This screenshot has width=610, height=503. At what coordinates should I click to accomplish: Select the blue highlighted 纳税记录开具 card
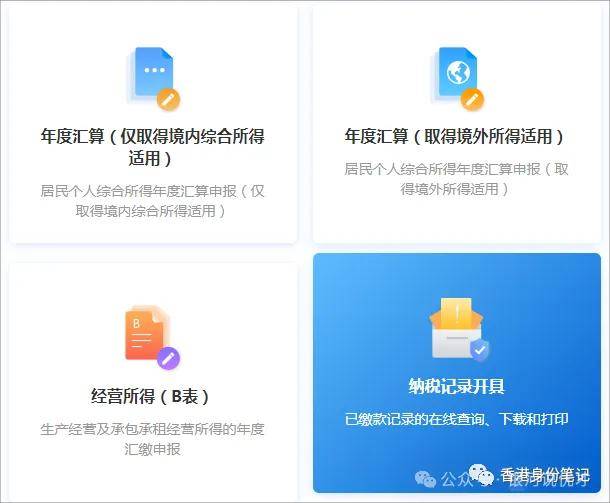click(x=457, y=373)
